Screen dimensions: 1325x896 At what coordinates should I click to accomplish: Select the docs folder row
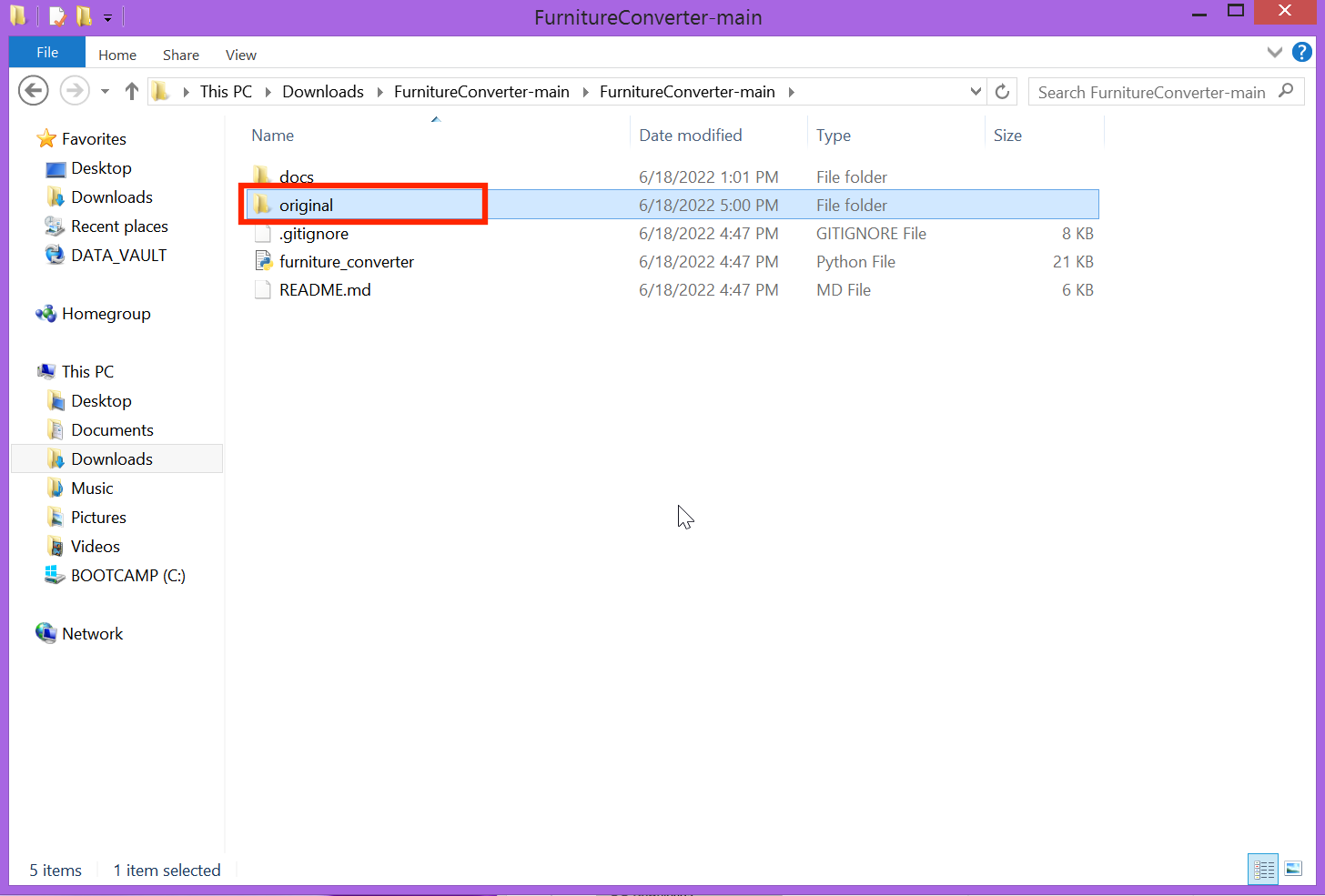coord(297,176)
